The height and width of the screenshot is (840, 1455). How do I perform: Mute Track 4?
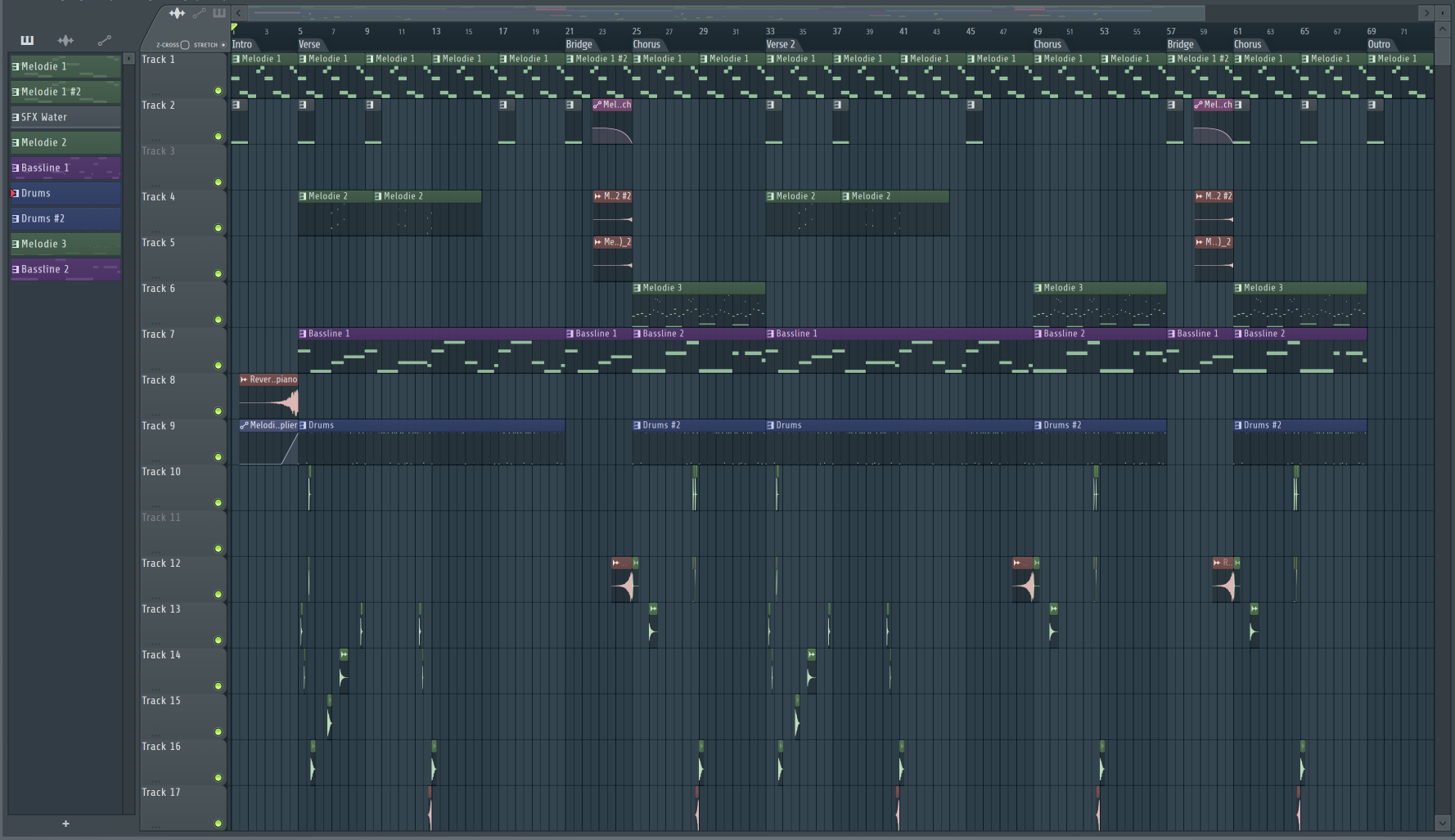[x=218, y=228]
